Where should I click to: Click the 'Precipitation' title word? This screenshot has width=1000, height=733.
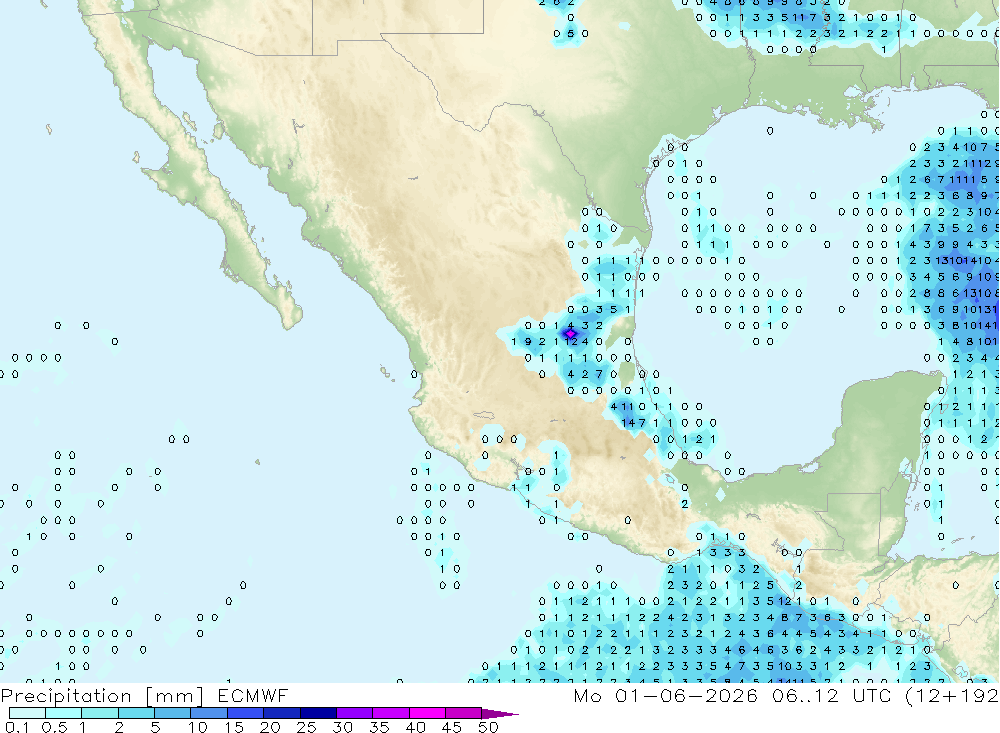point(66,696)
